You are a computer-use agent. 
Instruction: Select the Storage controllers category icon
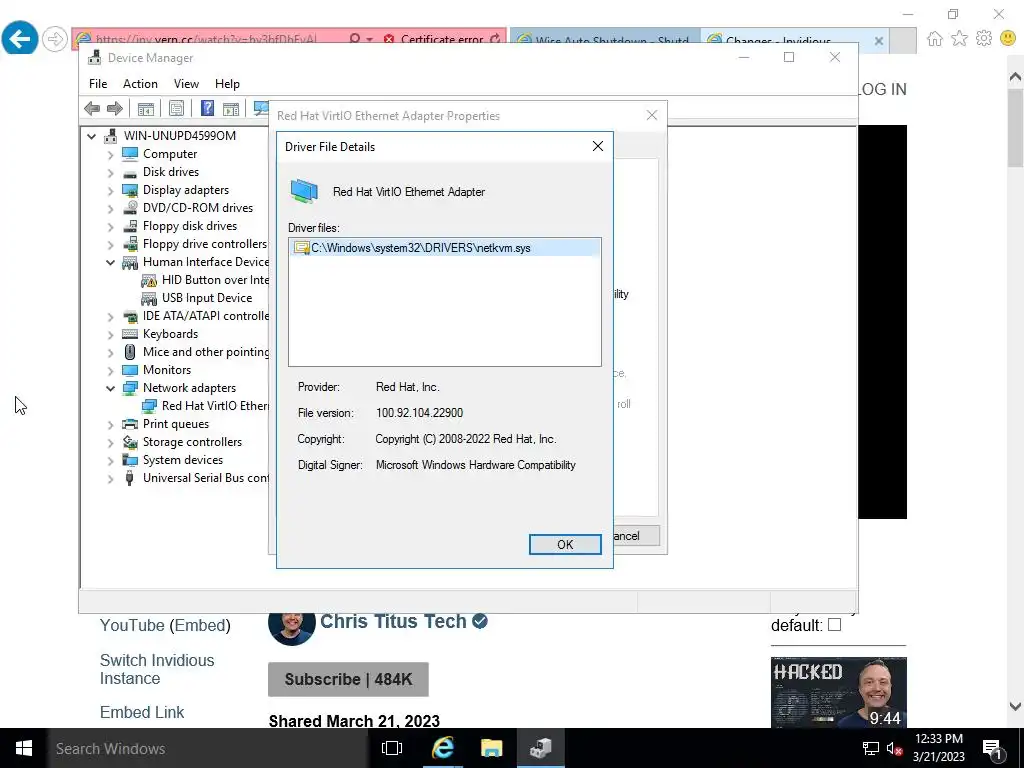pos(130,442)
